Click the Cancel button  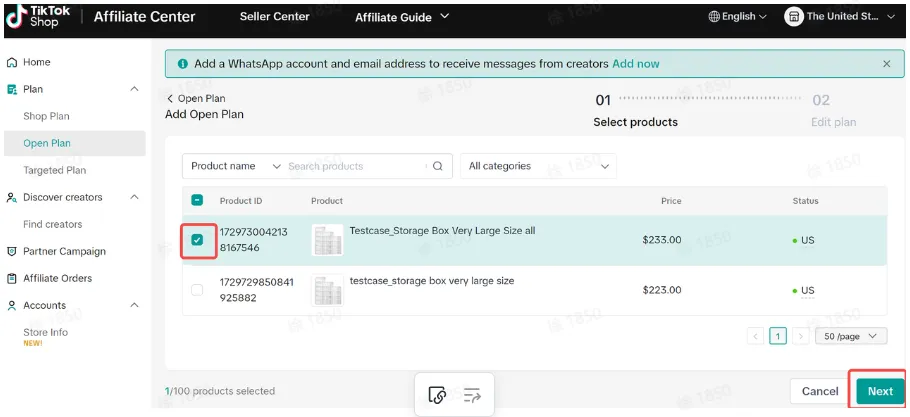(x=819, y=391)
